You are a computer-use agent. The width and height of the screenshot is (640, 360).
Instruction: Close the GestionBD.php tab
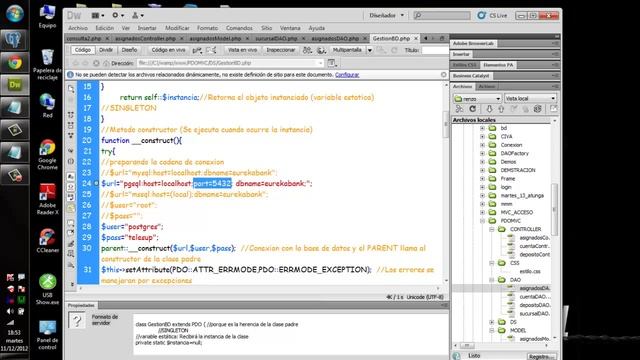(x=416, y=38)
